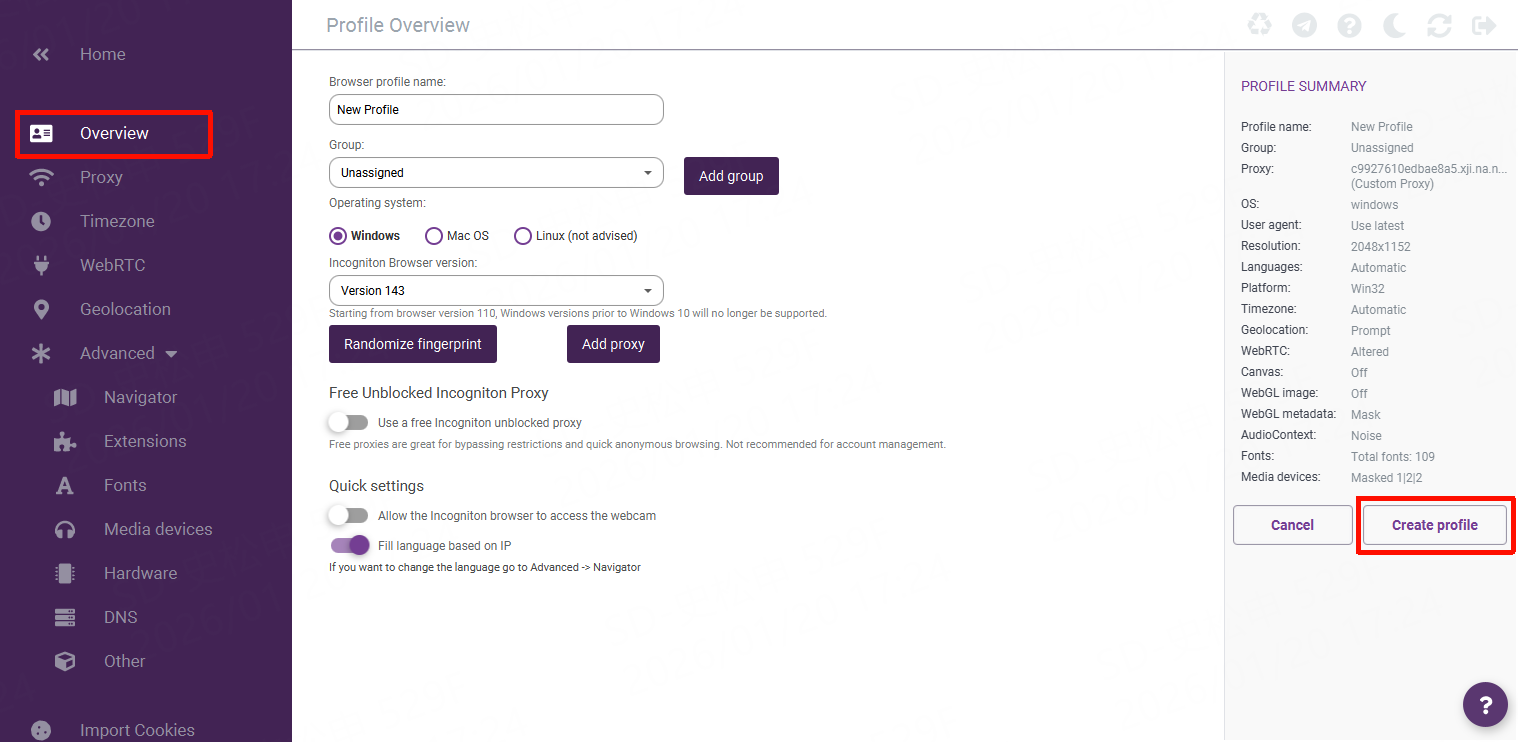Select the Mac OS radio button
Image resolution: width=1518 pixels, height=742 pixels.
point(434,236)
